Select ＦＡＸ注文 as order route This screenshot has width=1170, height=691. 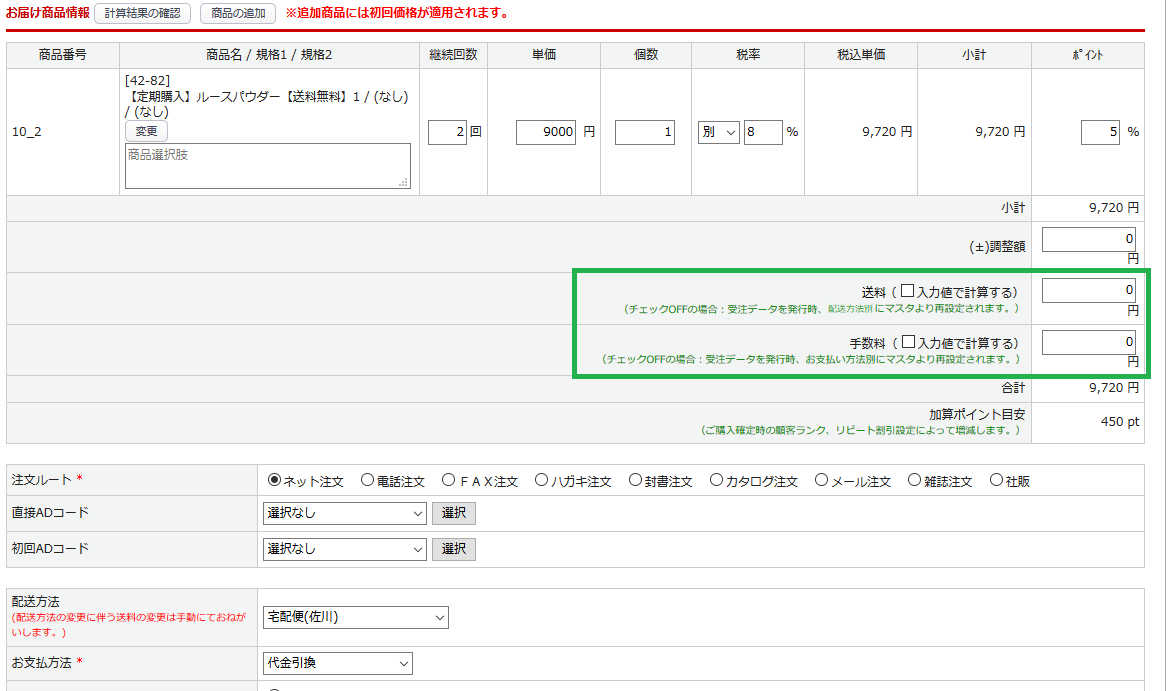[448, 480]
